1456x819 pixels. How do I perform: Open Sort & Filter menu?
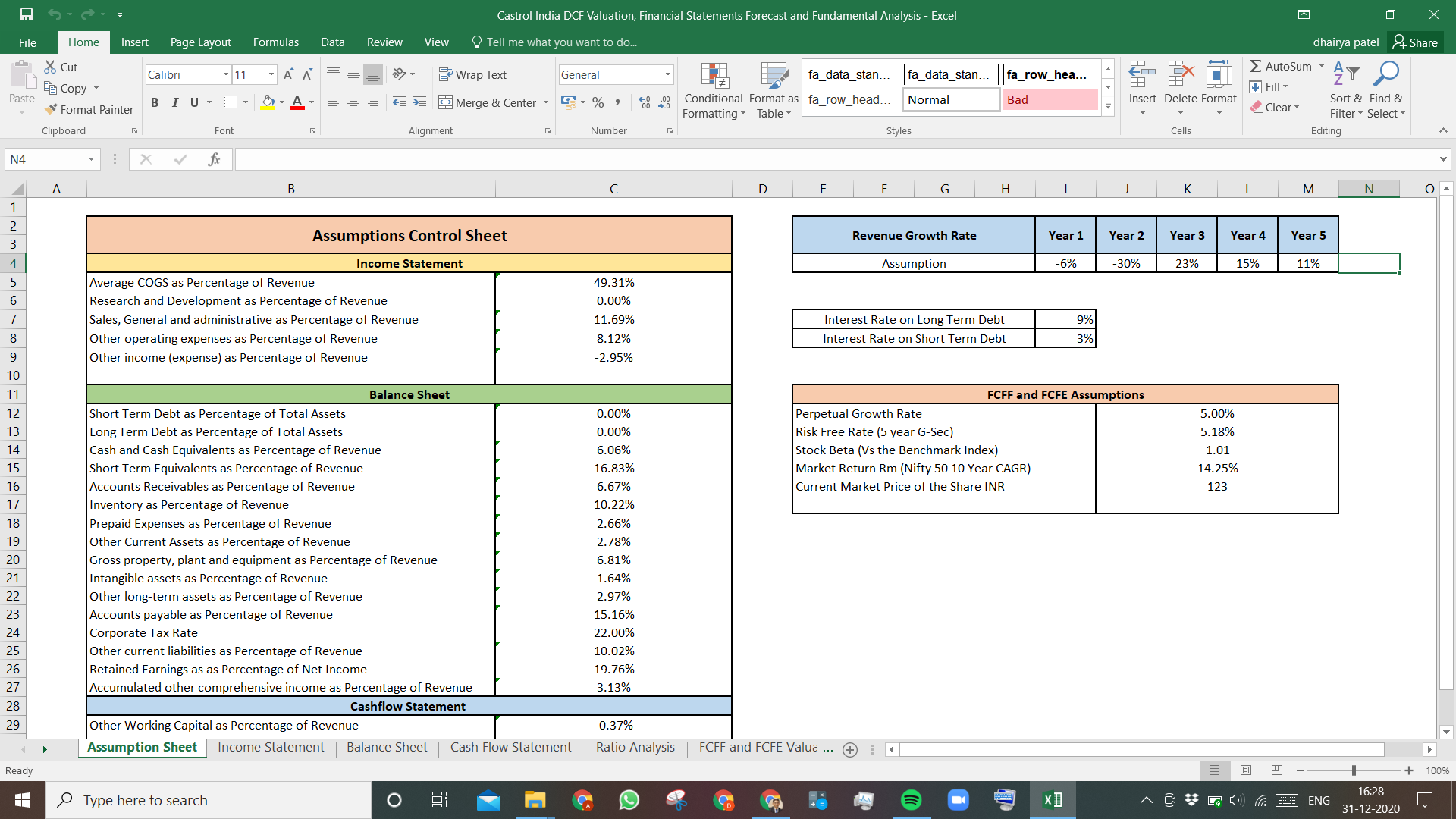coord(1346,90)
